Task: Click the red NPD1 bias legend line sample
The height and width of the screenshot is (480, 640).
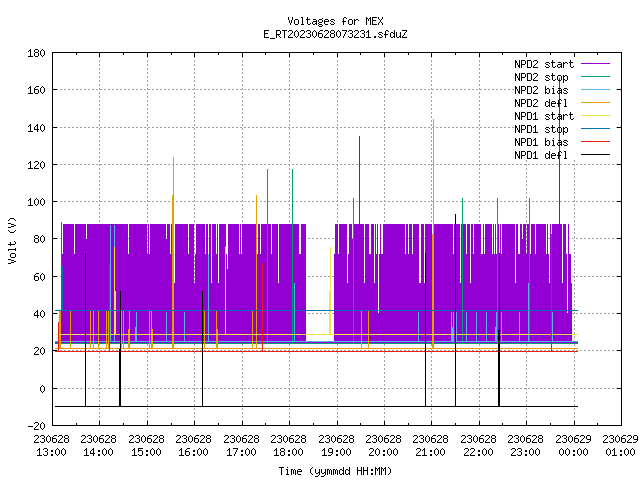Action: (x=595, y=142)
